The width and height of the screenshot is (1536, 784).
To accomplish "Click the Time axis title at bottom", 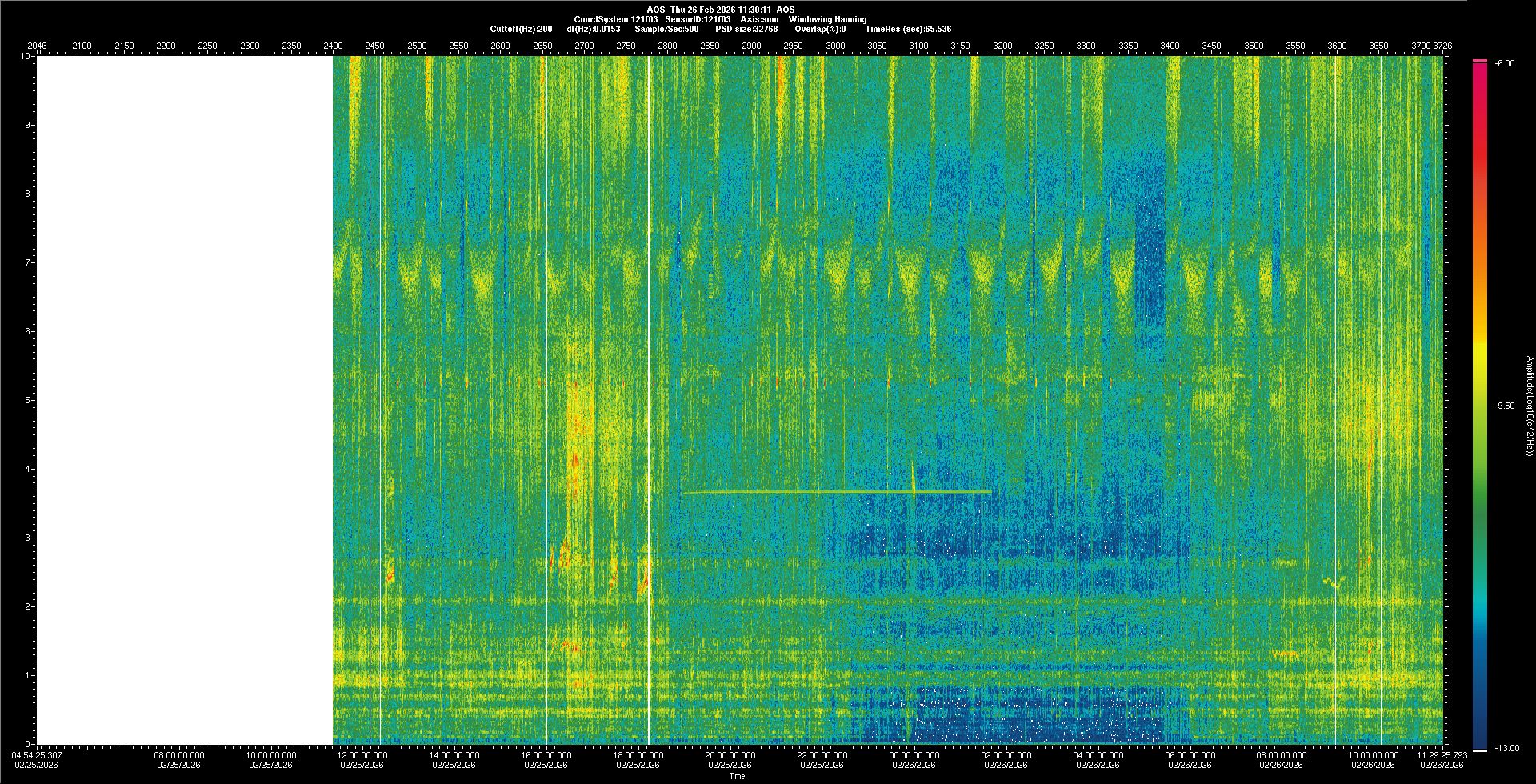I will point(737,776).
